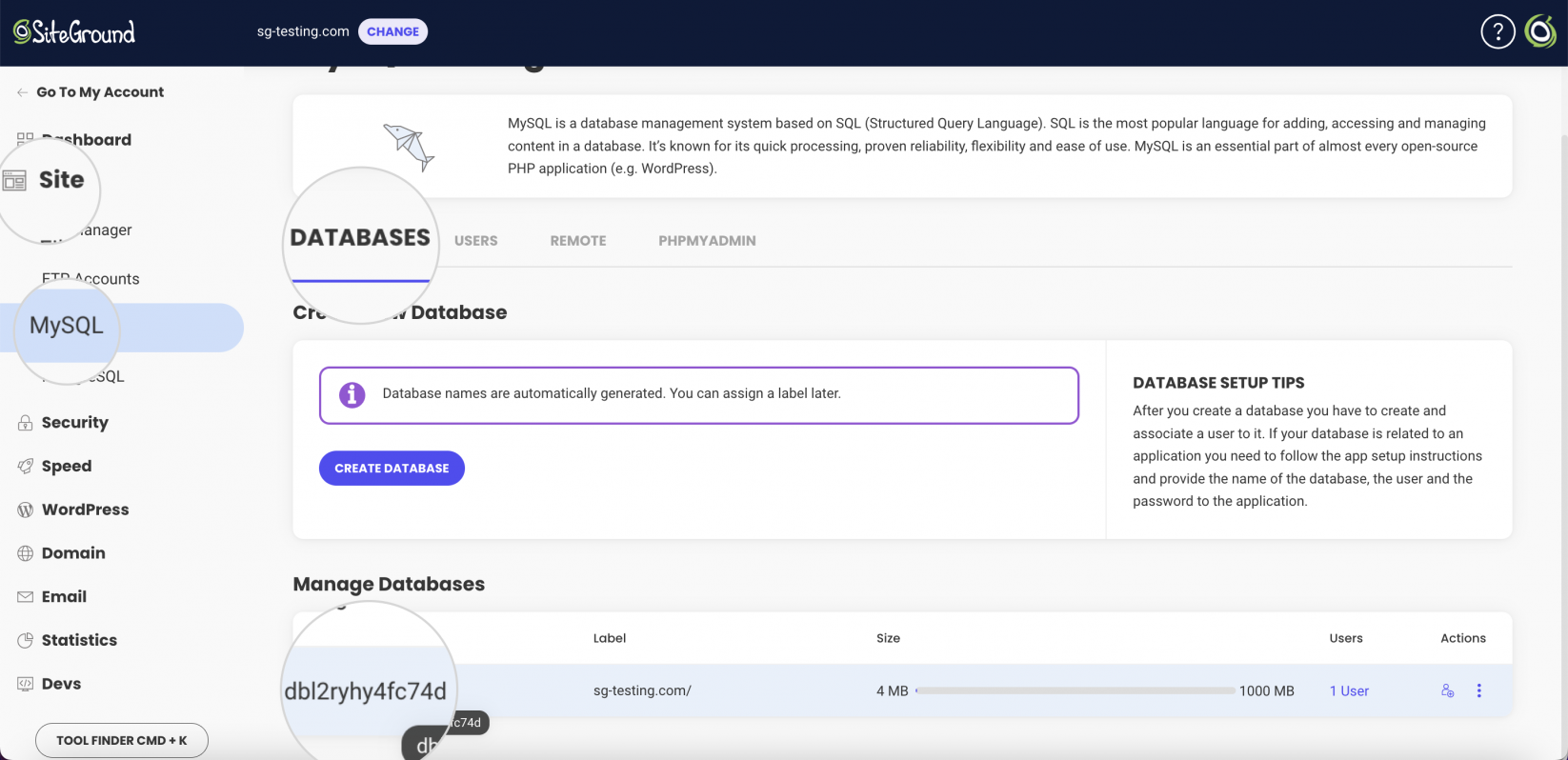Click the database size usage bar

1075,691
